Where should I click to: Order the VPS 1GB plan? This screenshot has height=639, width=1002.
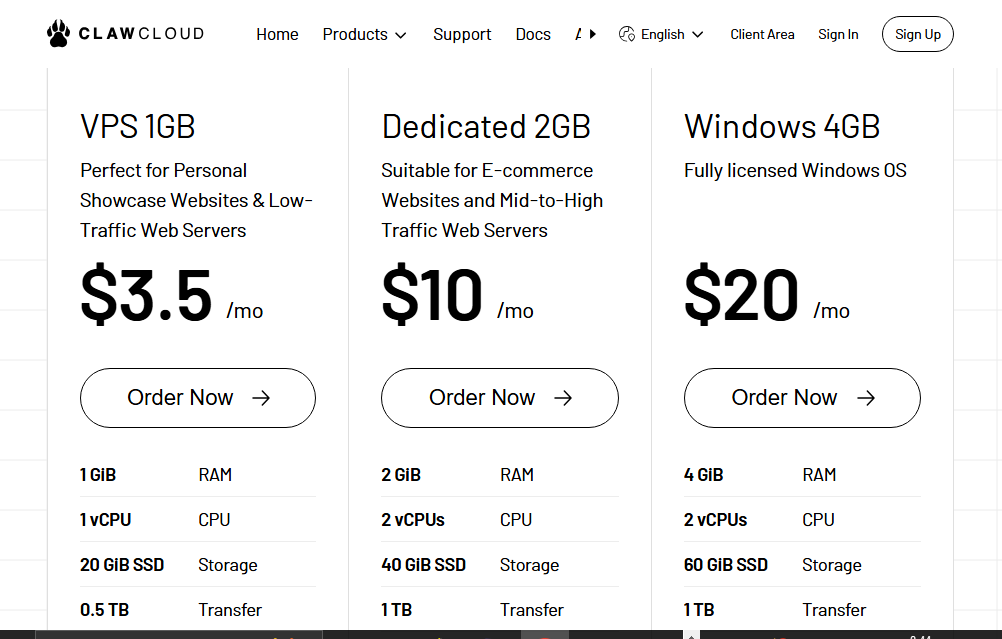coord(198,397)
